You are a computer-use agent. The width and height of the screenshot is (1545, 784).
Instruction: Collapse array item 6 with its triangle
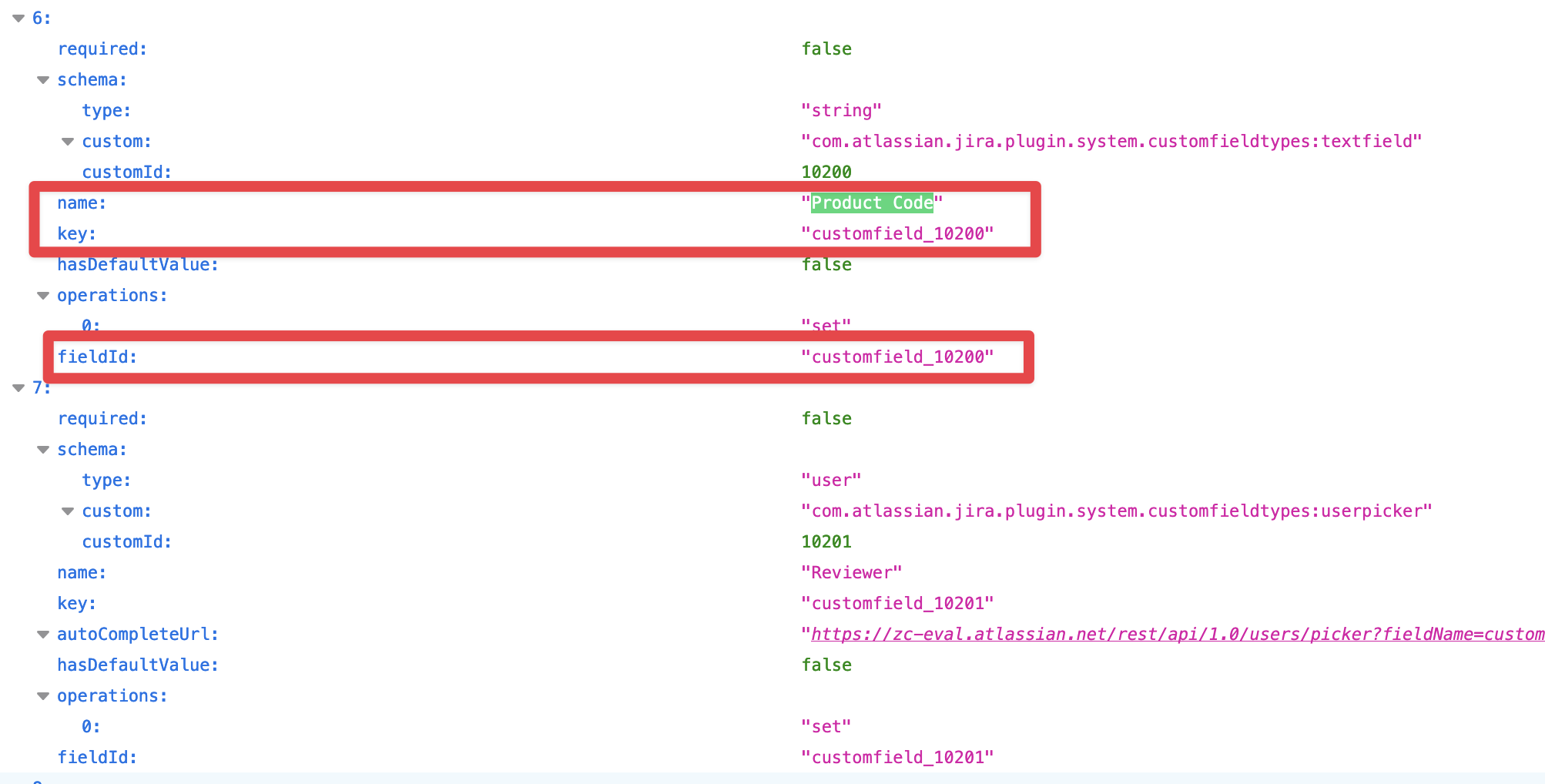coord(18,18)
